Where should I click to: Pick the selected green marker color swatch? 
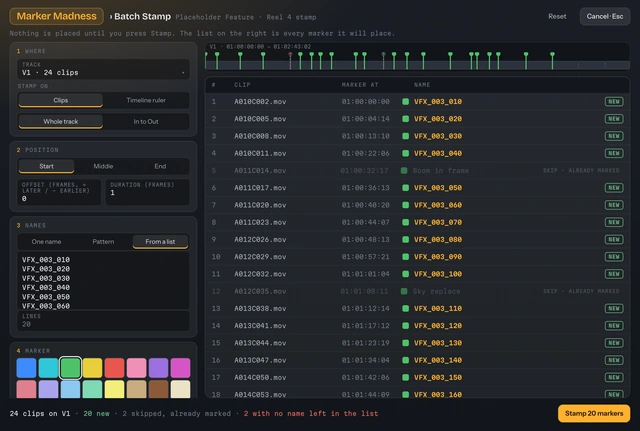click(70, 368)
